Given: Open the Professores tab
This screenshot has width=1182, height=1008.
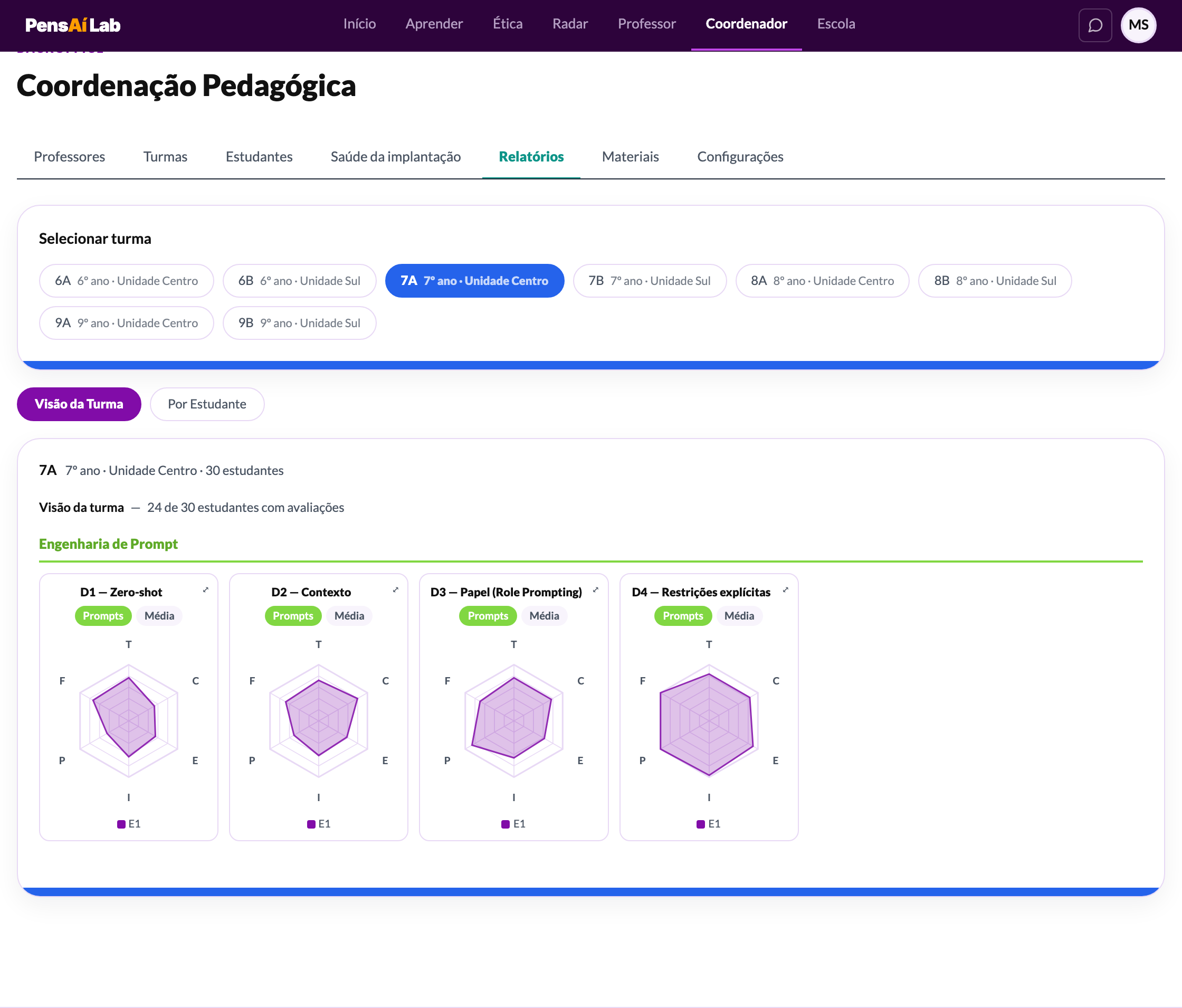Looking at the screenshot, I should point(70,156).
